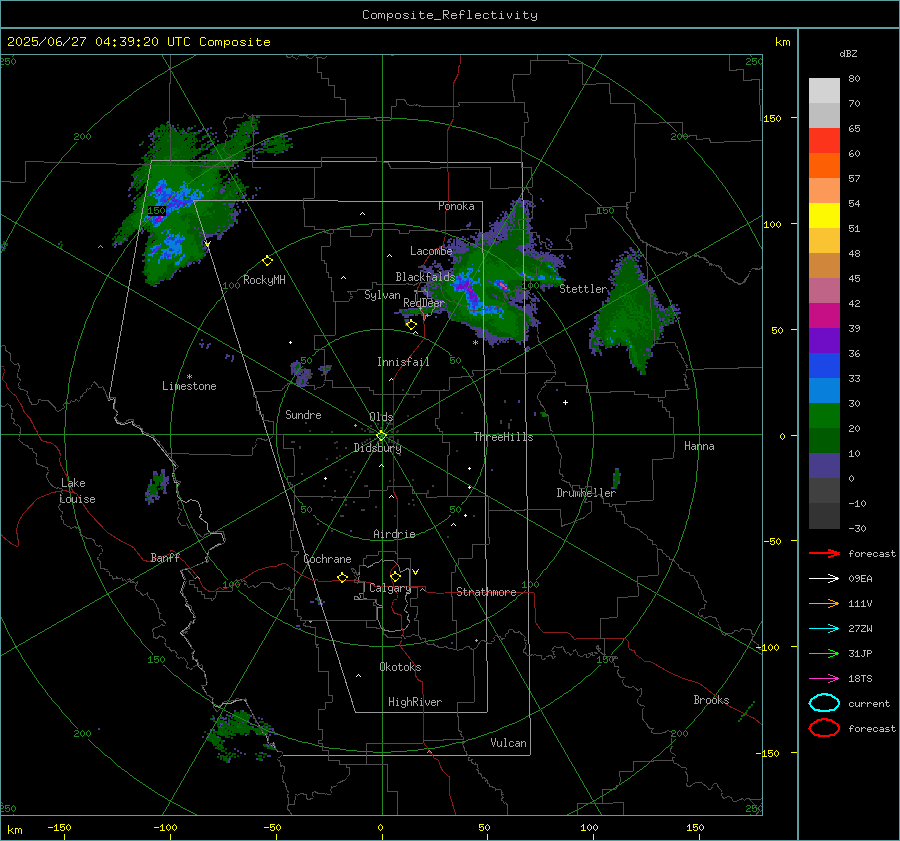The image size is (900, 841).
Task: Click the yellow diamond marker below RedDeer
Action: tap(411, 325)
